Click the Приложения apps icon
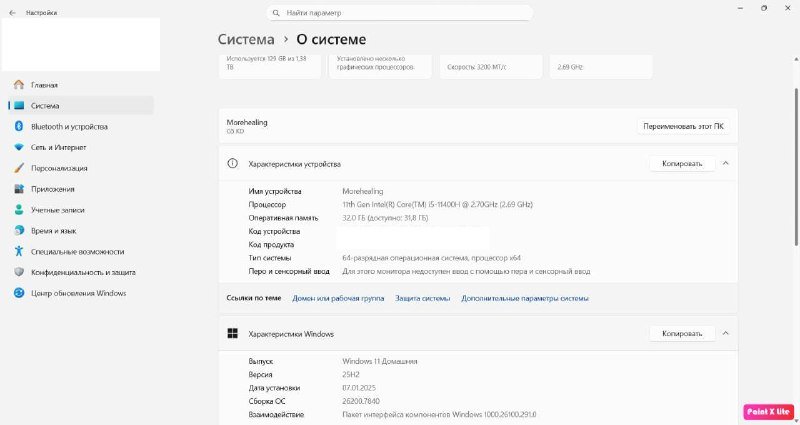 tap(19, 189)
